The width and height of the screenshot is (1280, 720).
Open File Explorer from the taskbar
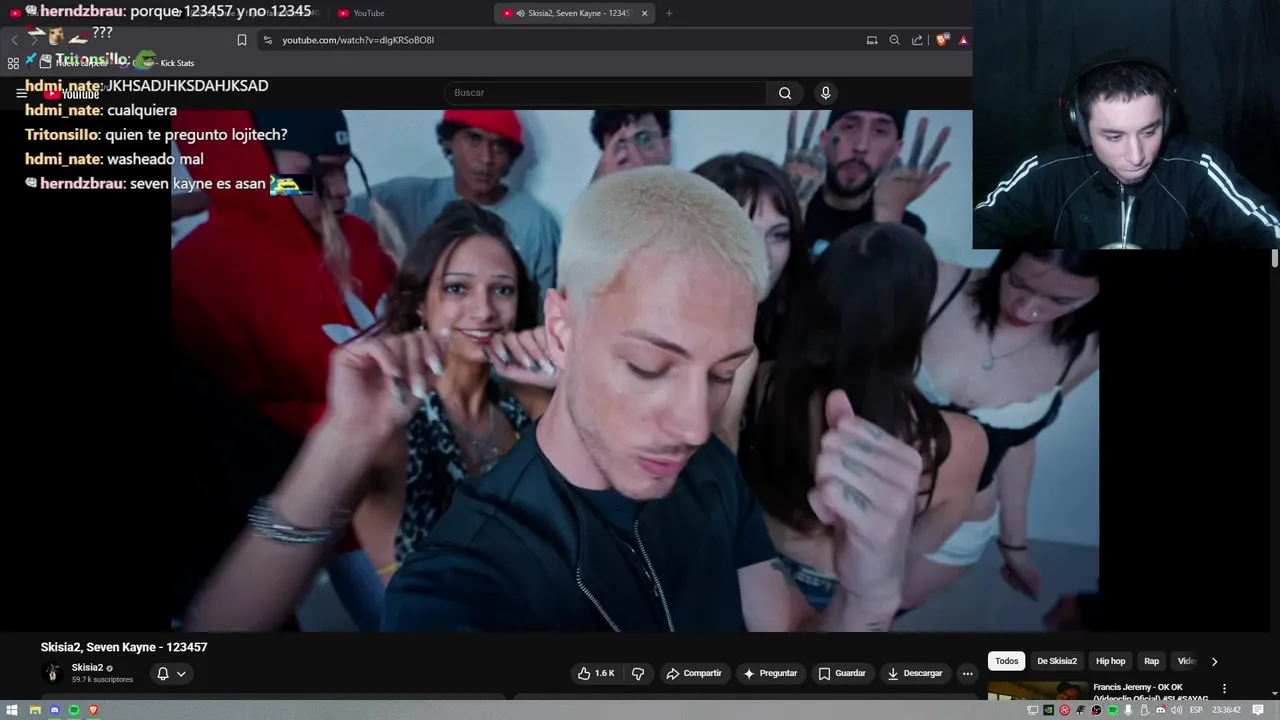pos(35,710)
